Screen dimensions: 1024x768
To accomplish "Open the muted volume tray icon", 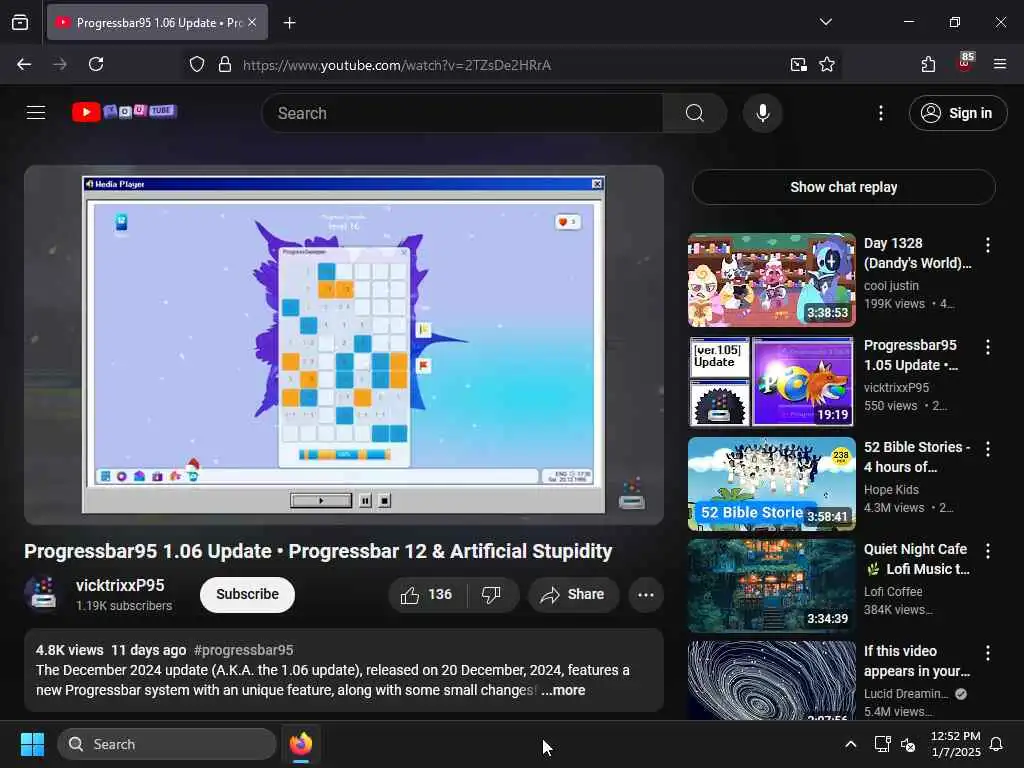I will [x=908, y=744].
